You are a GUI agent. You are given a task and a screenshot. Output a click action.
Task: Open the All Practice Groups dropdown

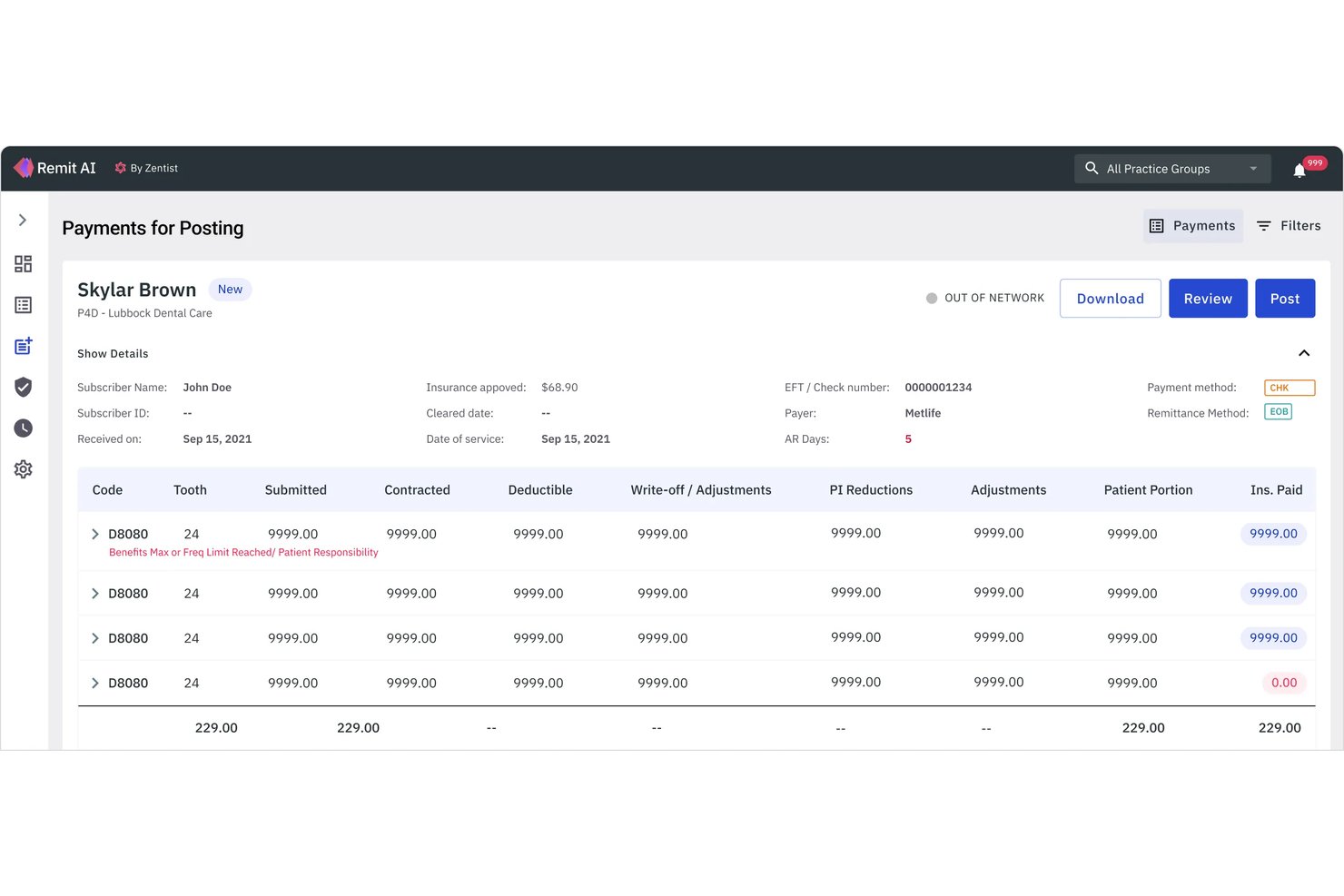click(x=1172, y=169)
